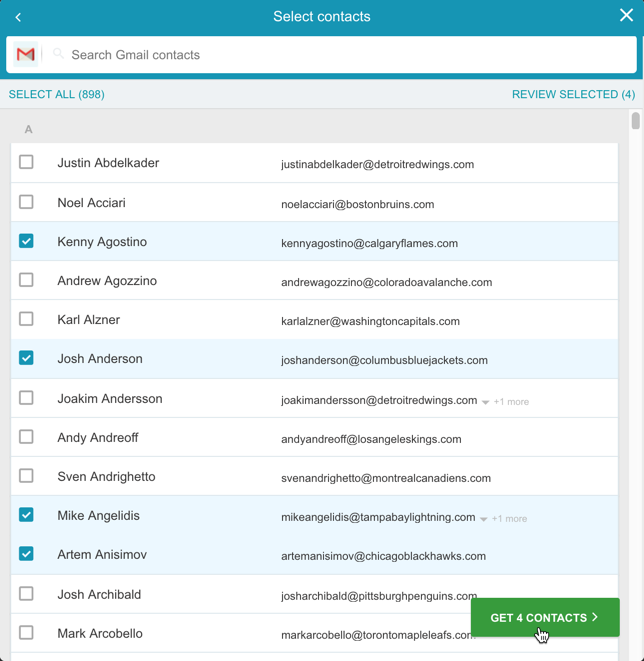Click email andrewagozzino@coloradoavalanche.com
Viewport: 644px width, 661px height.
click(x=386, y=282)
